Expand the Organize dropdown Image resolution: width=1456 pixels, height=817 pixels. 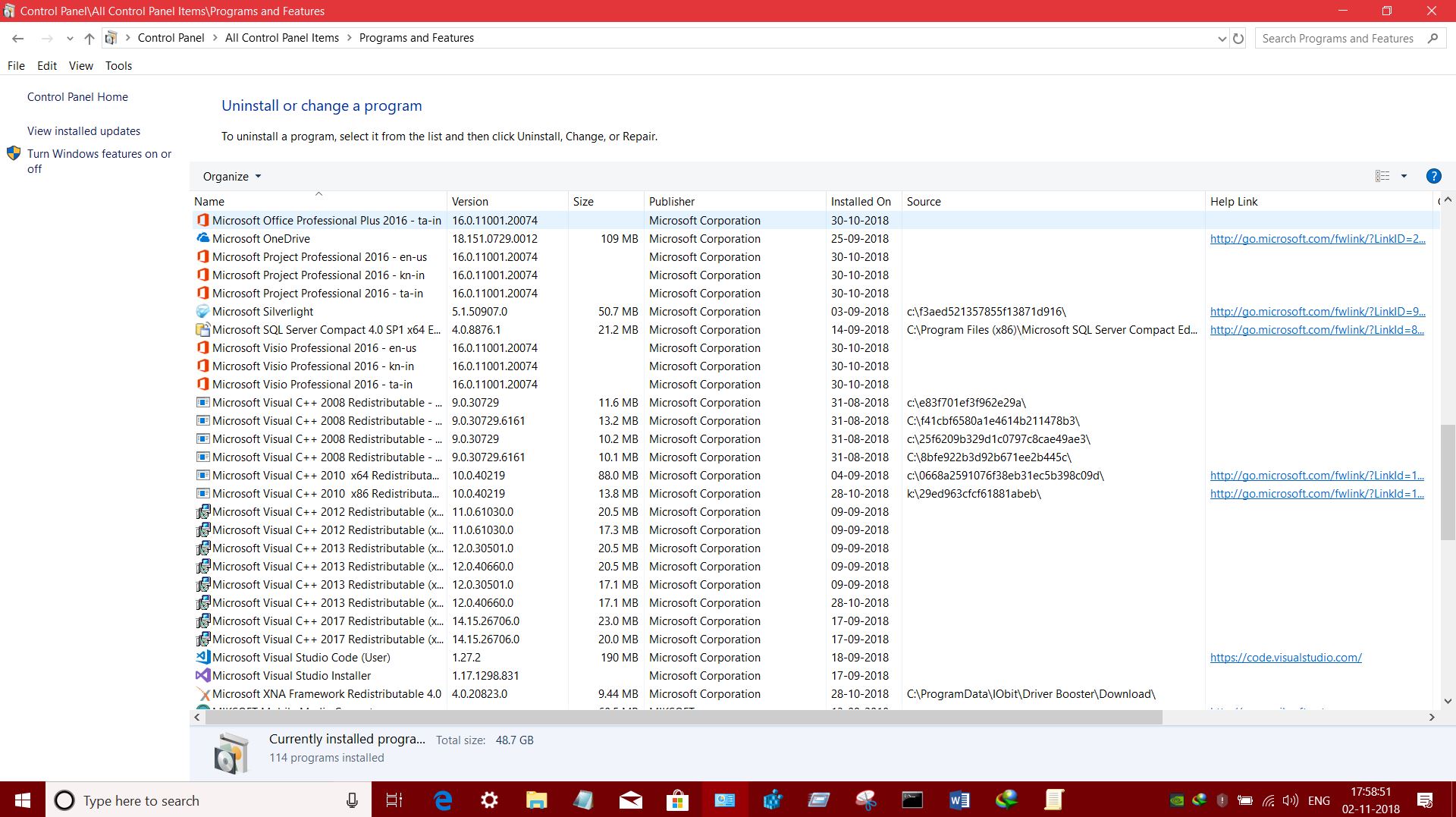coord(231,176)
